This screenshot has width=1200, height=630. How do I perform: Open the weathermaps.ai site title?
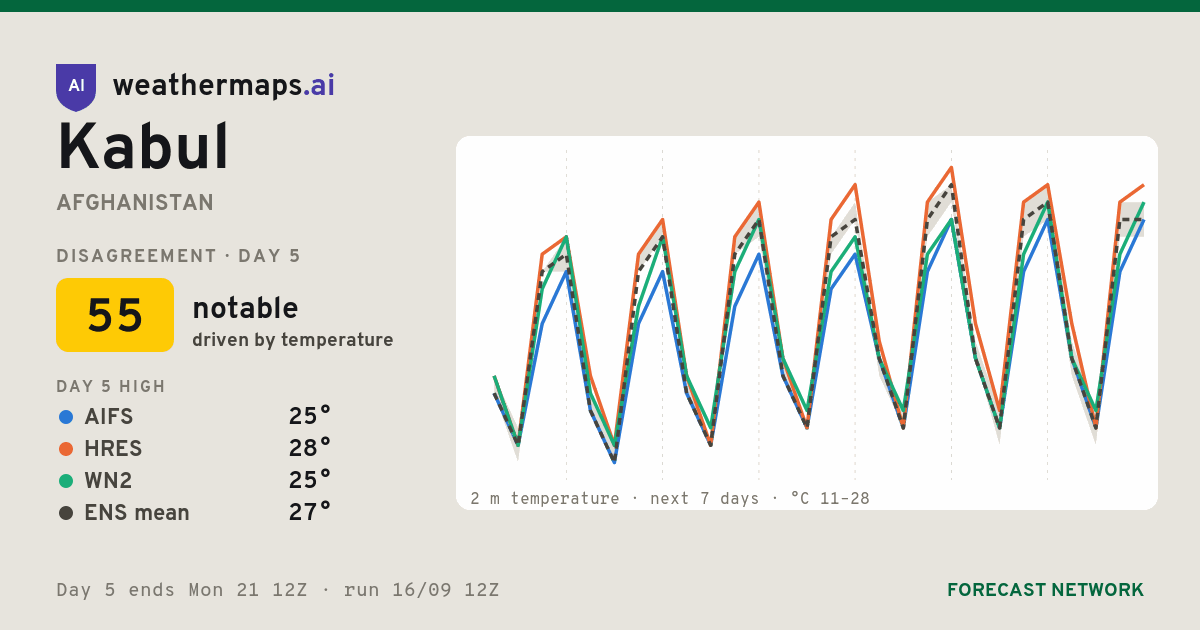[224, 86]
